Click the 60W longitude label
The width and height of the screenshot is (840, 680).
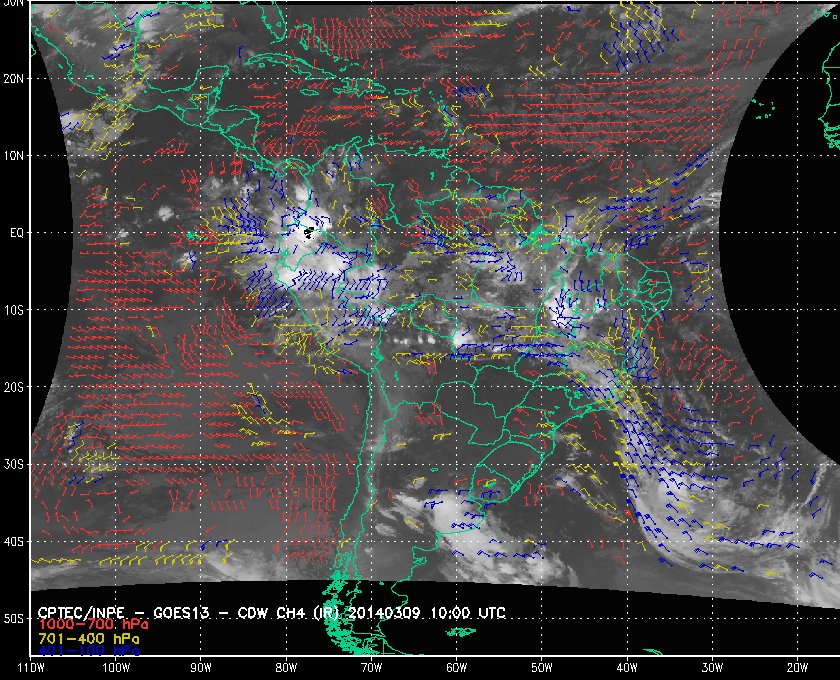click(456, 668)
